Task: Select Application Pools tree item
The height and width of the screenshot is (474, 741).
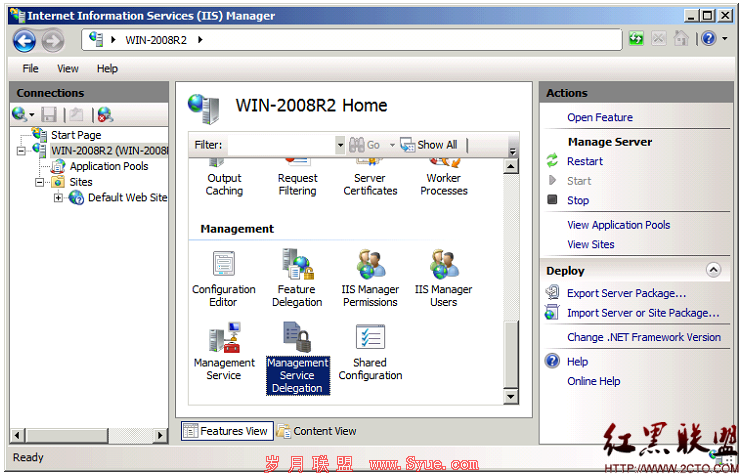Action: (109, 166)
